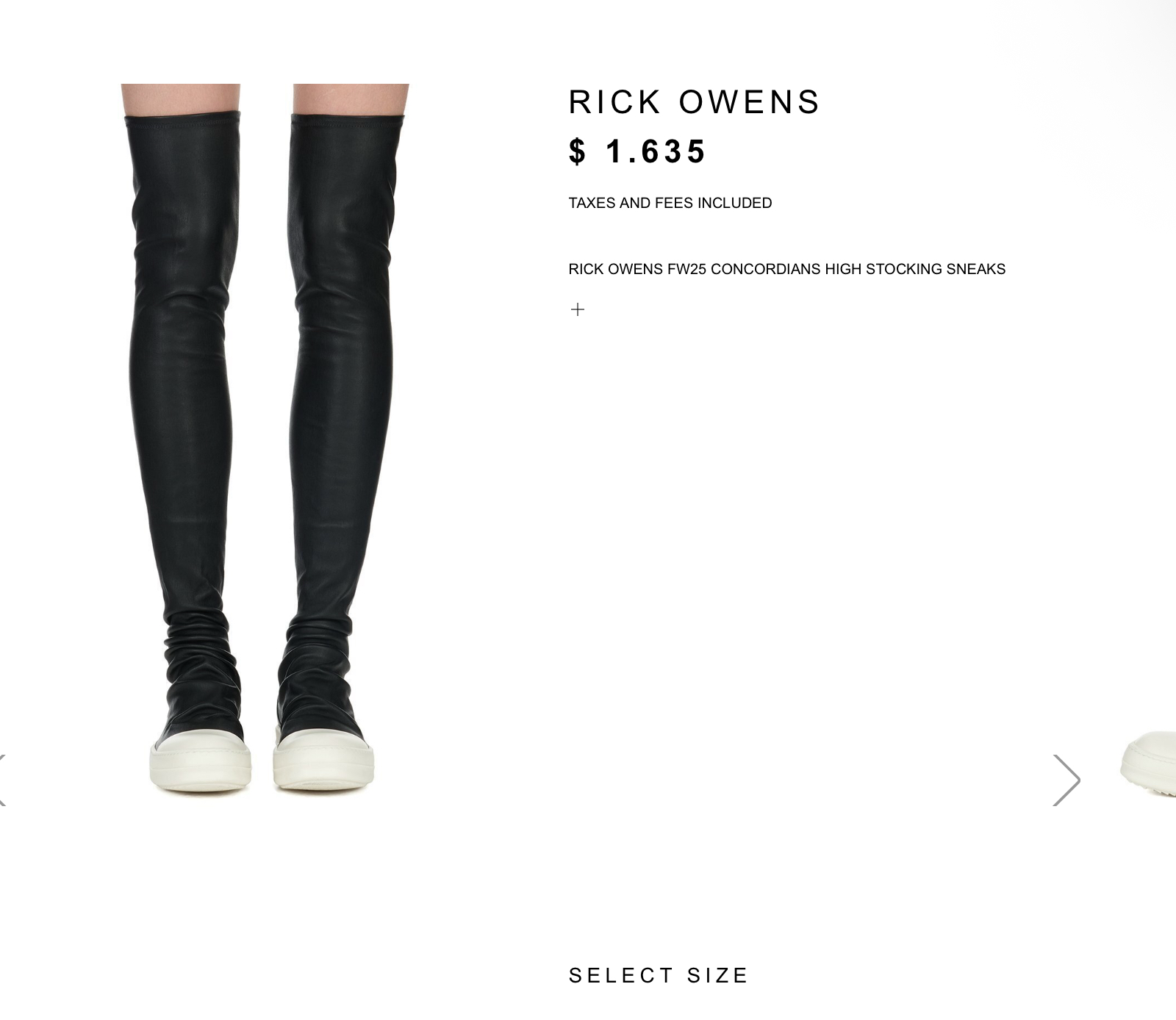This screenshot has width=1176, height=1020.
Task: Open the RICK OWENS brand heading
Action: [x=694, y=102]
